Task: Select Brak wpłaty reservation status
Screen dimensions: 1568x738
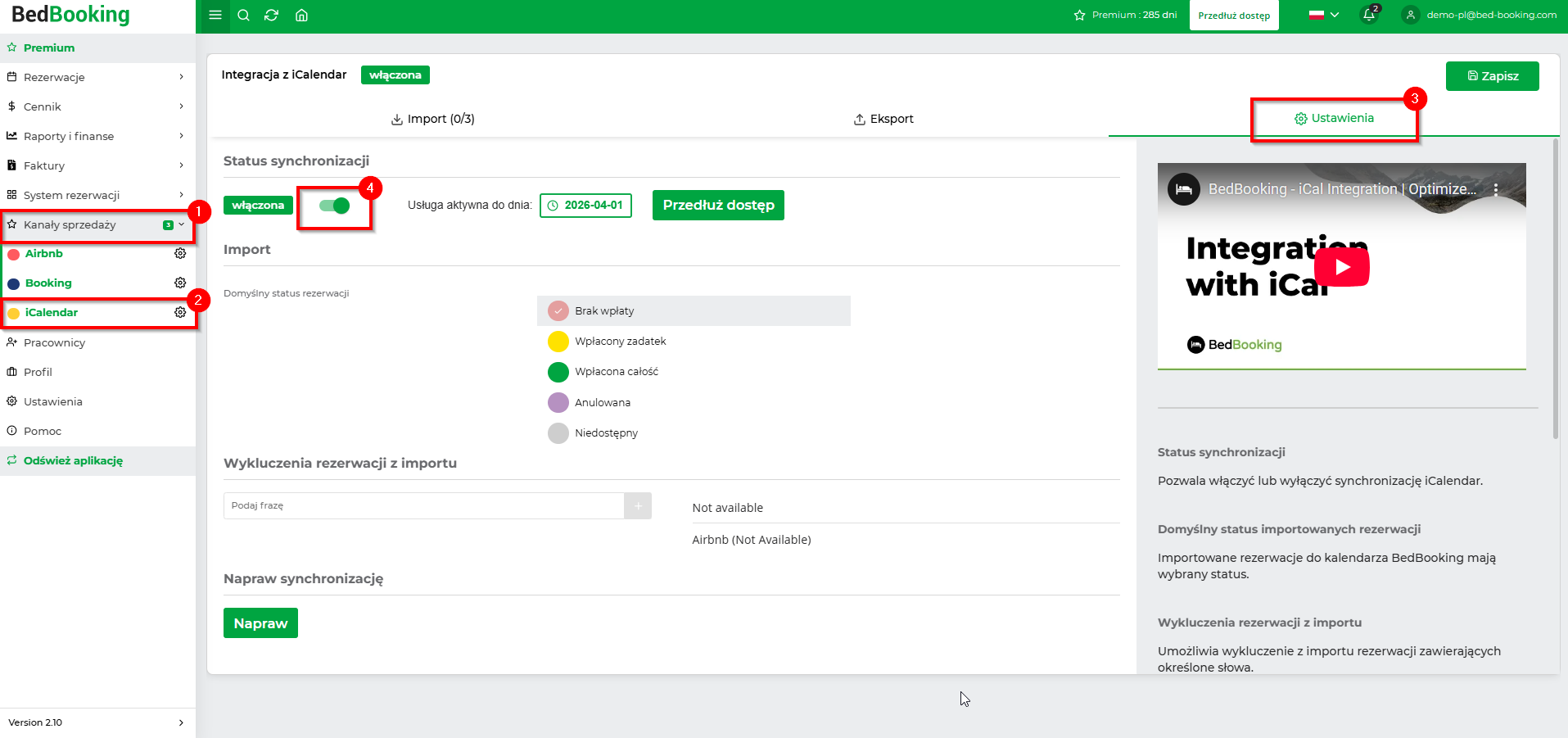Action: (x=694, y=311)
